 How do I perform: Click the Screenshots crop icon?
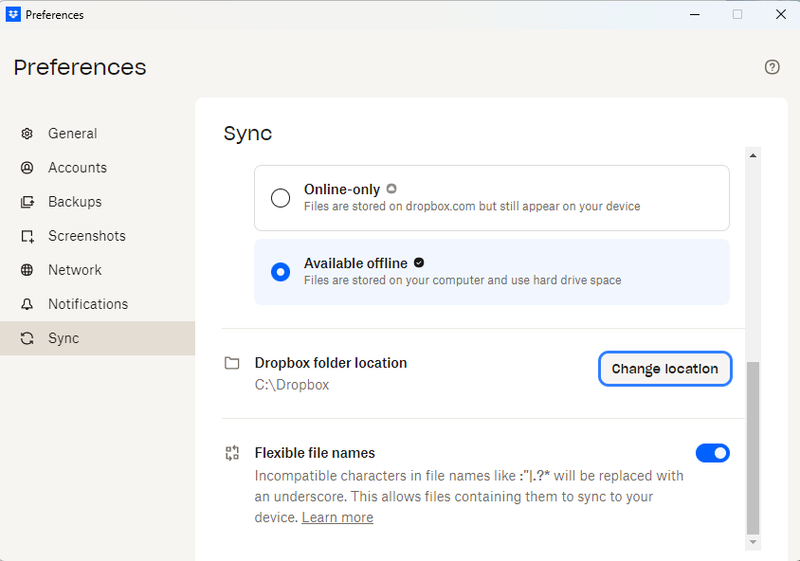point(27,236)
